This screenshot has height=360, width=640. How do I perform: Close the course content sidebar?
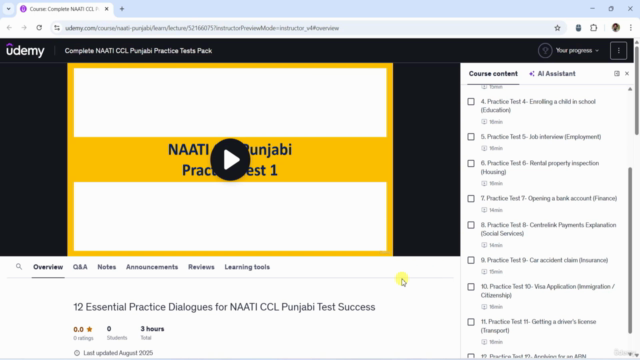coord(627,73)
